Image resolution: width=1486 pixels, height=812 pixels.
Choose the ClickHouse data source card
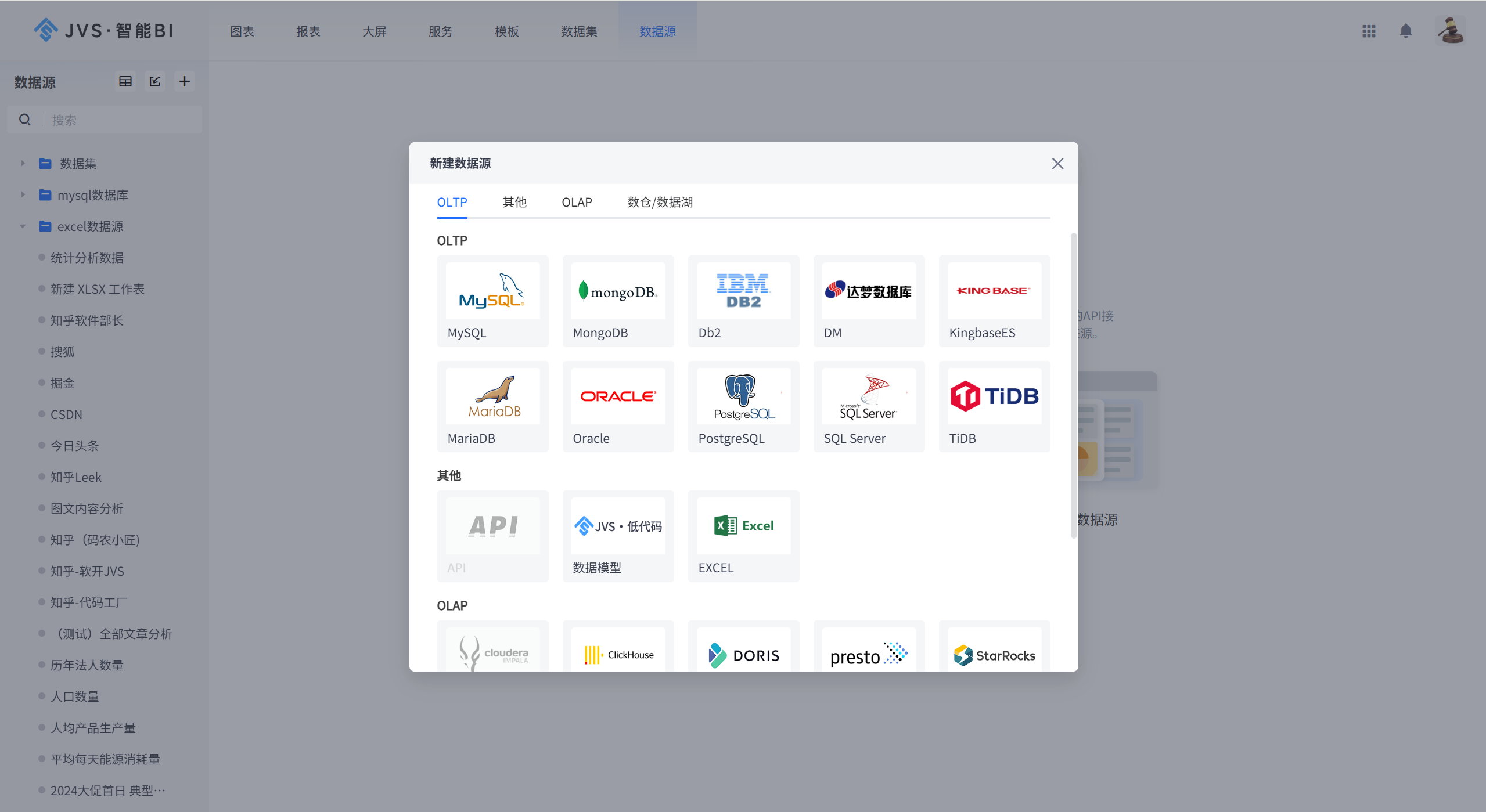[x=618, y=646]
